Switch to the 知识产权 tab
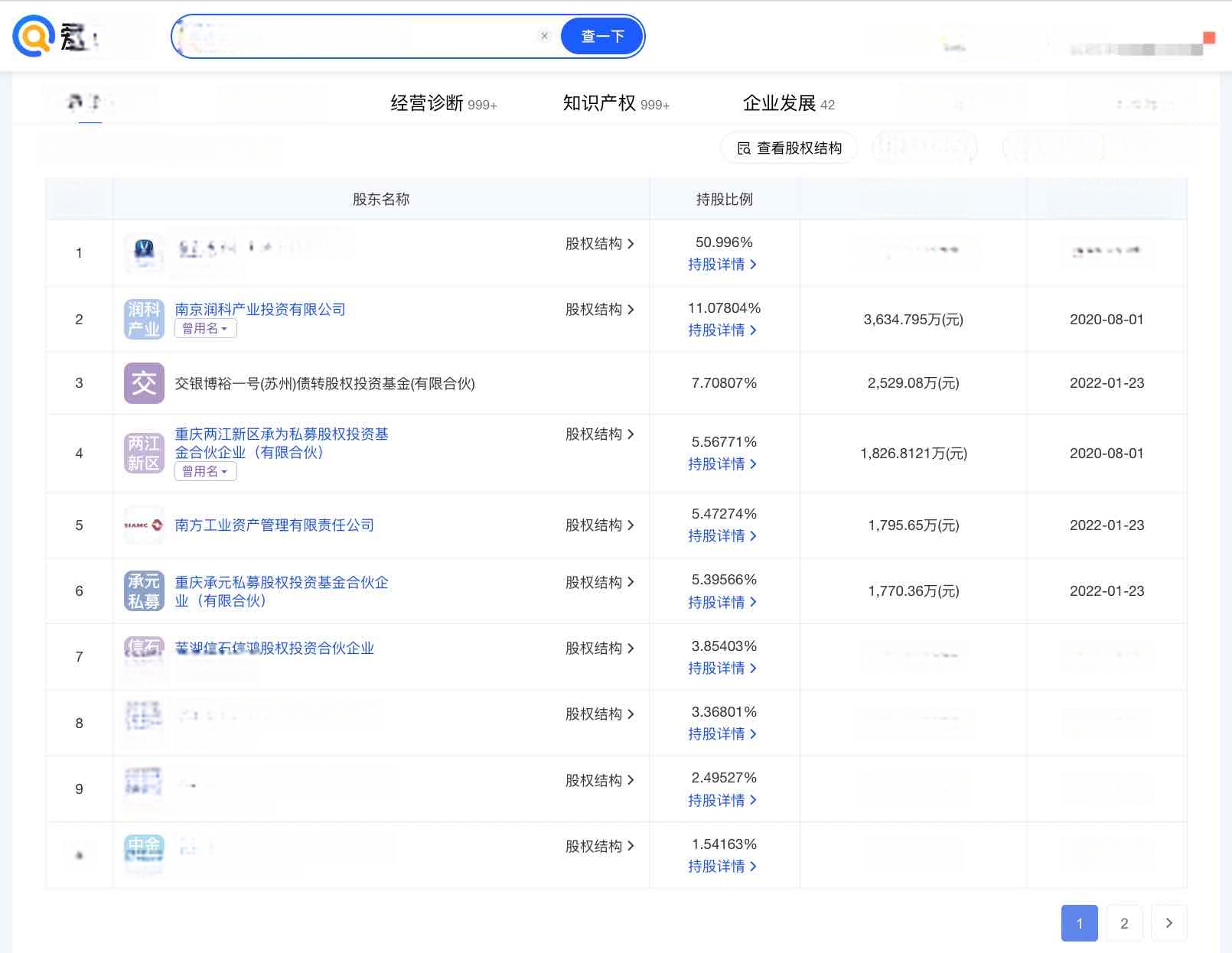This screenshot has height=953, width=1232. [x=616, y=103]
